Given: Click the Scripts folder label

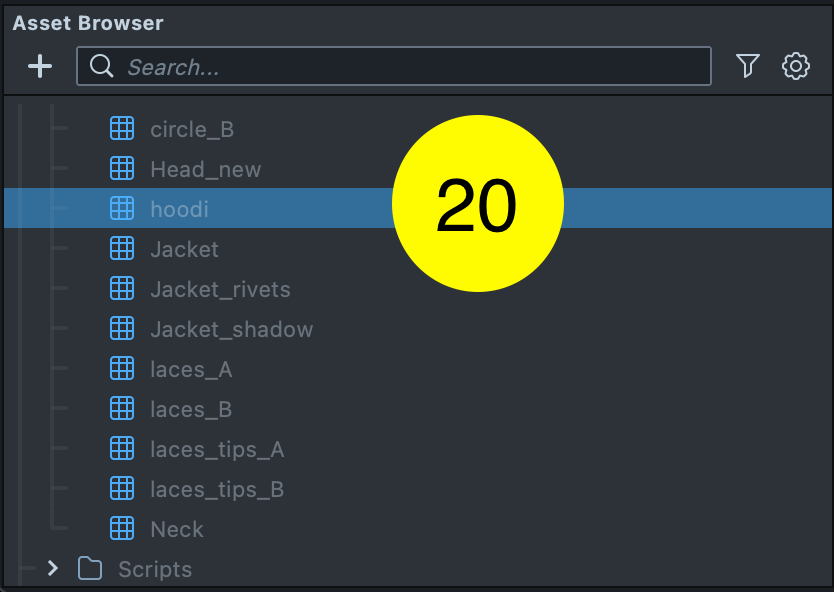Looking at the screenshot, I should point(155,569).
